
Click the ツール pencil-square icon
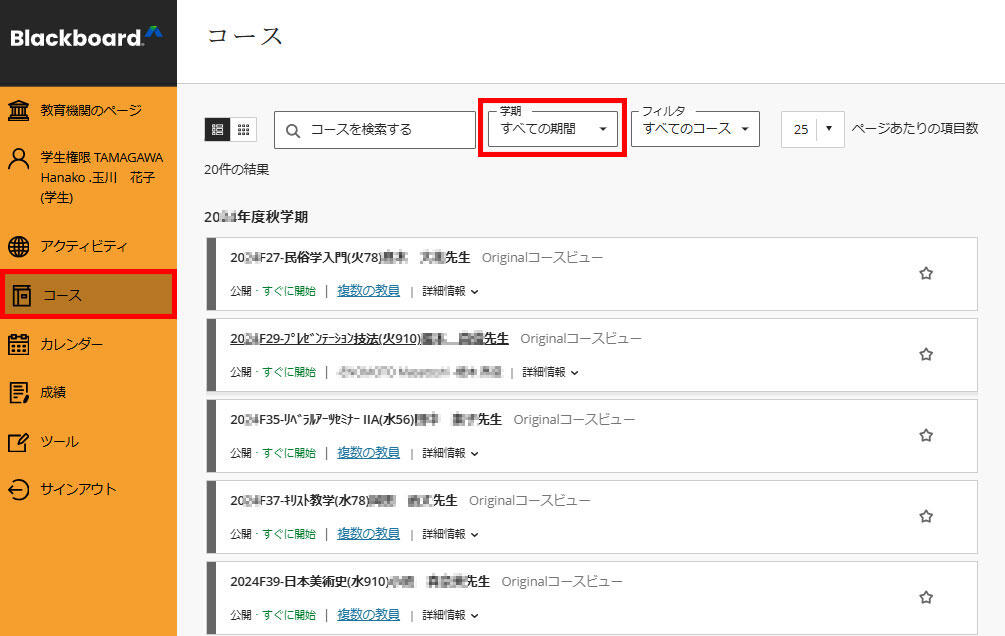pos(19,442)
